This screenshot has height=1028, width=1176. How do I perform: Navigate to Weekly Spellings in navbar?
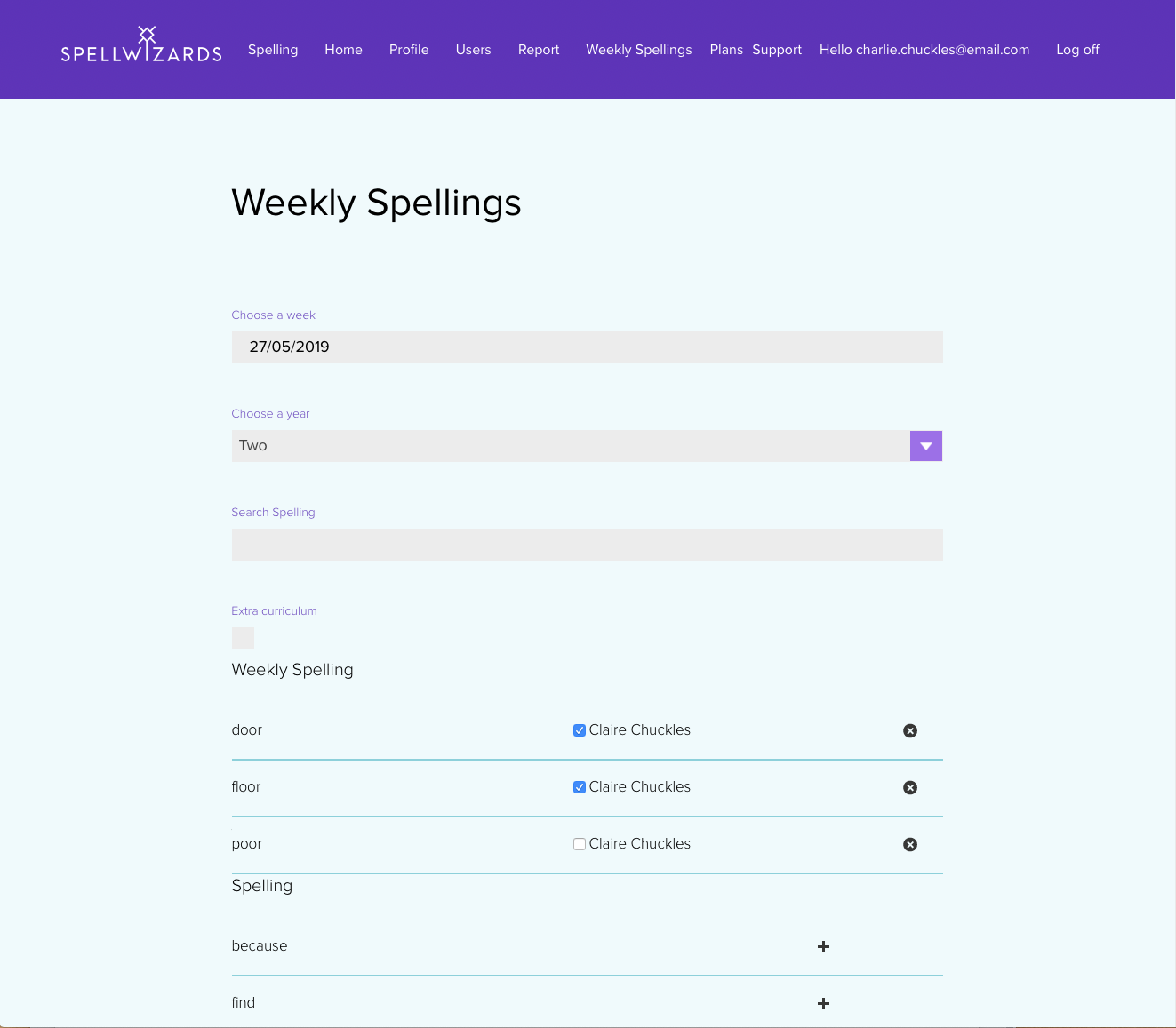click(638, 50)
